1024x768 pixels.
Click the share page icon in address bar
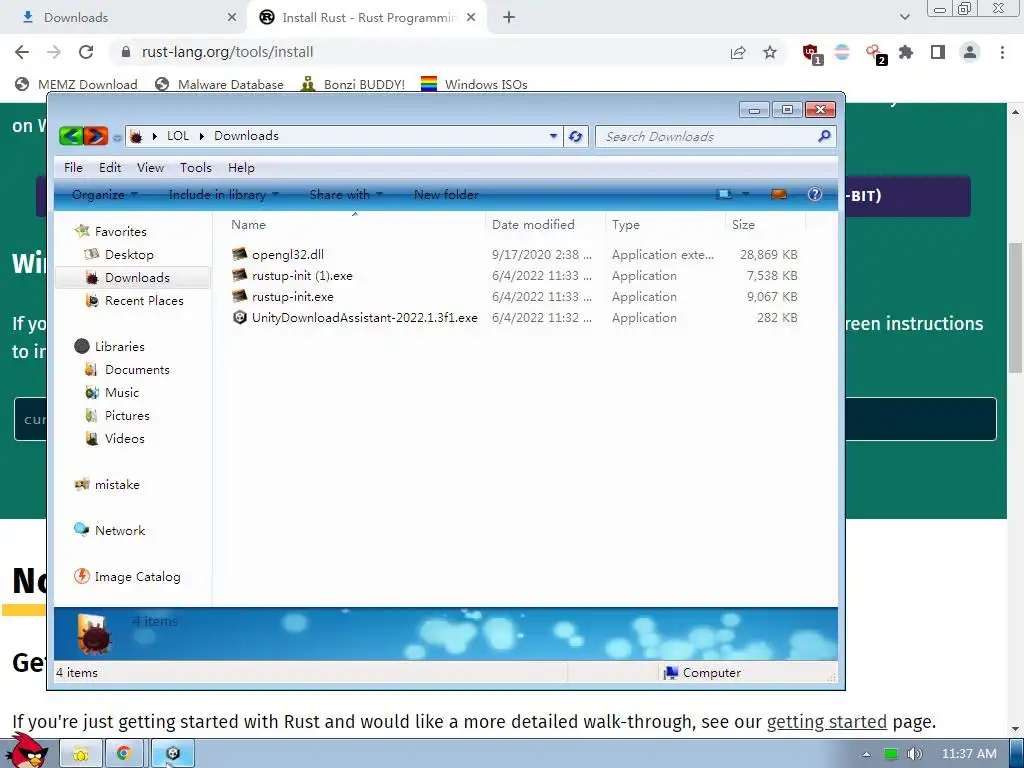(x=738, y=52)
